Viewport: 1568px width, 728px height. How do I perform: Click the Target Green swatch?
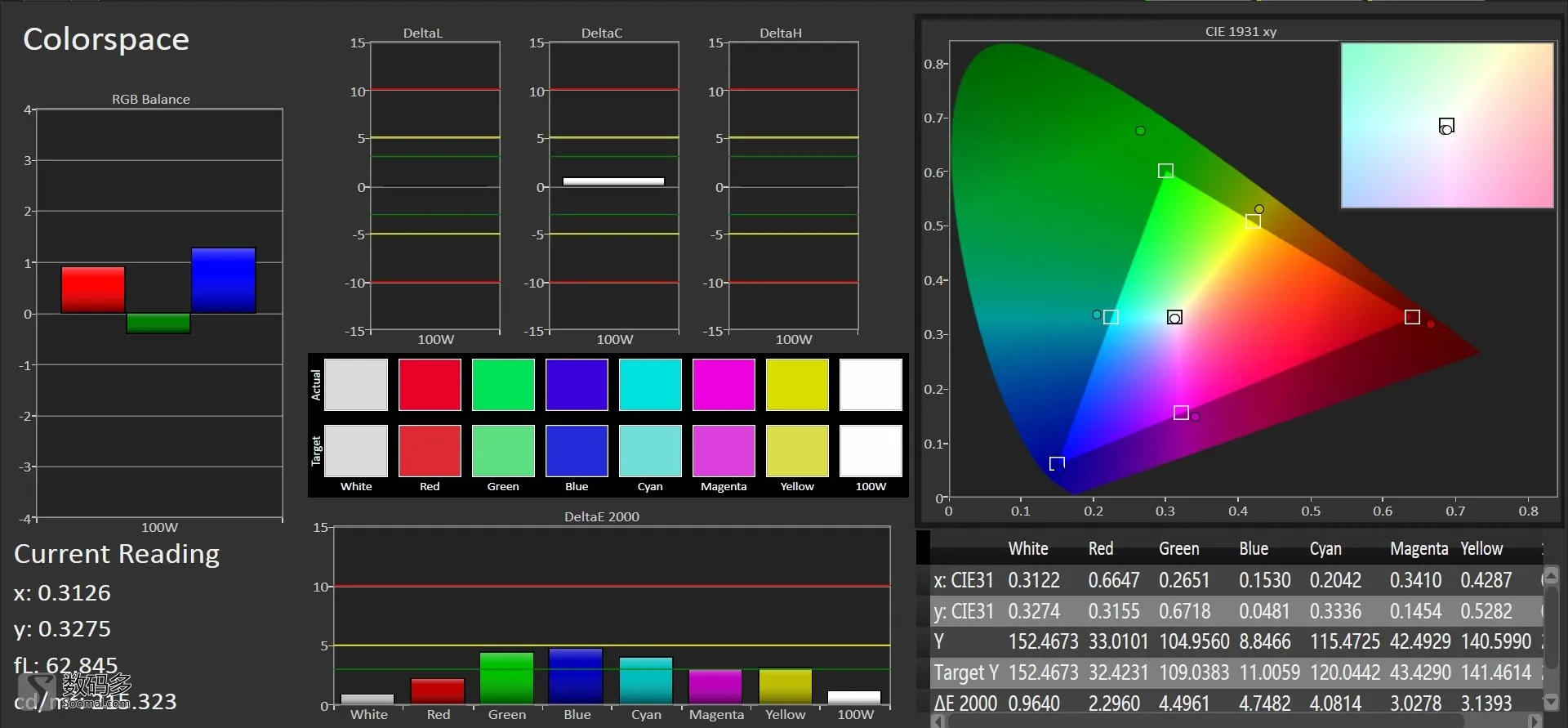tap(503, 451)
